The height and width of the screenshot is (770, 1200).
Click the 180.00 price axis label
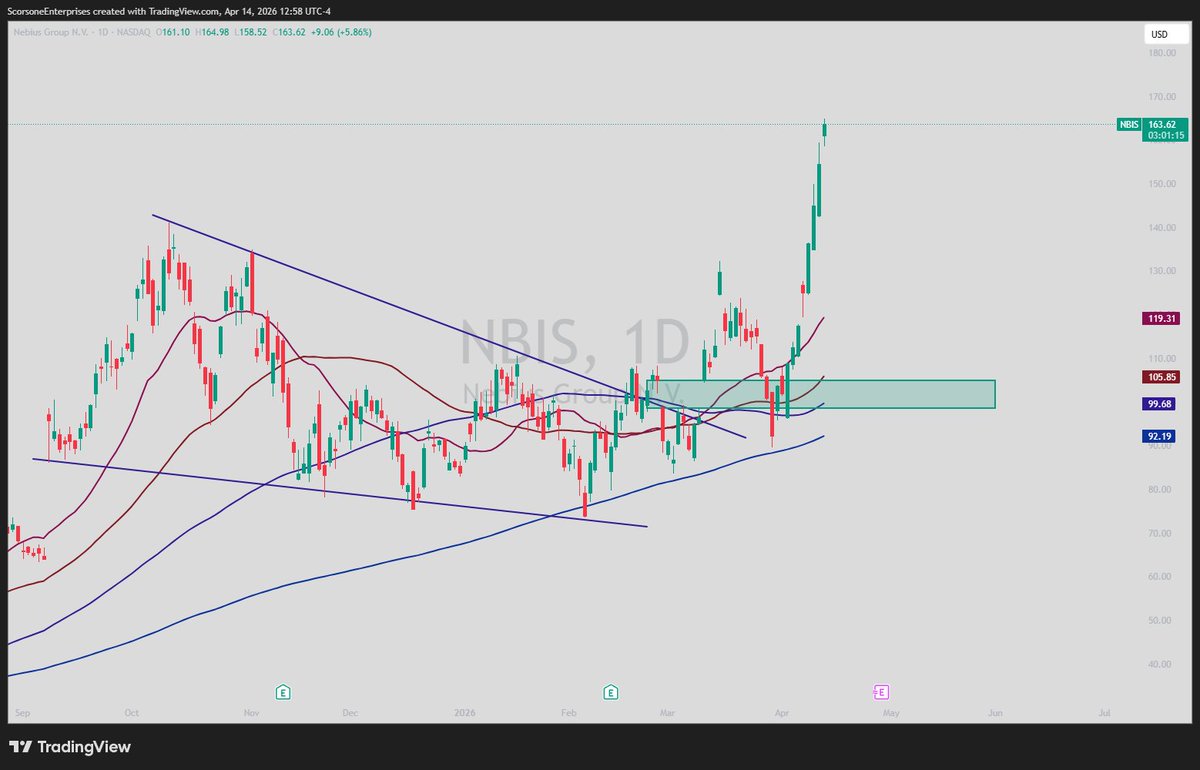(1162, 53)
